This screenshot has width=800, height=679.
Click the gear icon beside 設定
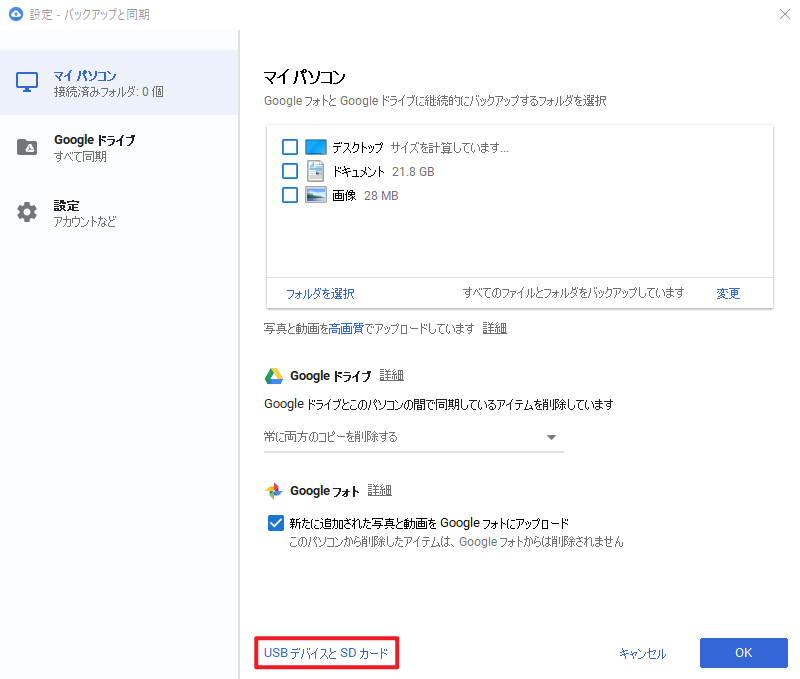coord(27,212)
